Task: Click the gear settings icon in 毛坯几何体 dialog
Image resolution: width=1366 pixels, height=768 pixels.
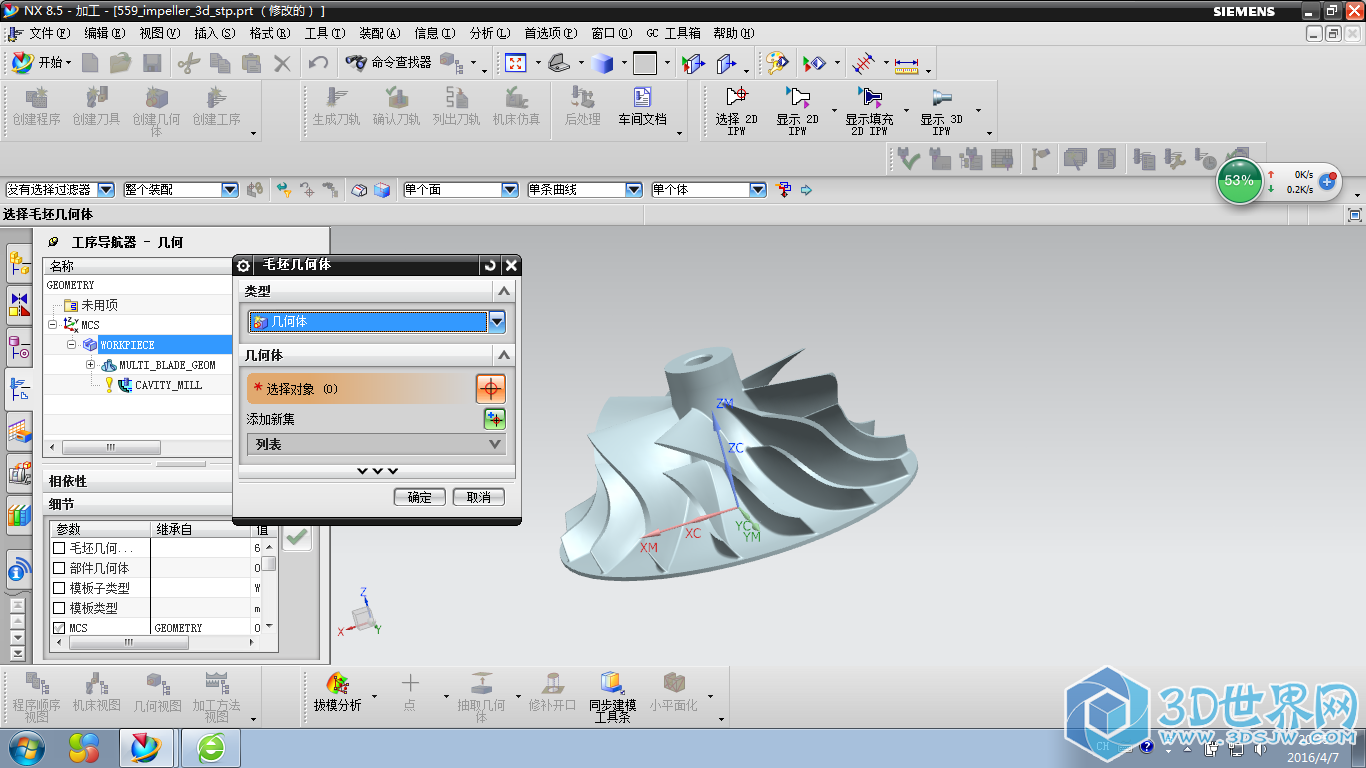Action: 243,265
